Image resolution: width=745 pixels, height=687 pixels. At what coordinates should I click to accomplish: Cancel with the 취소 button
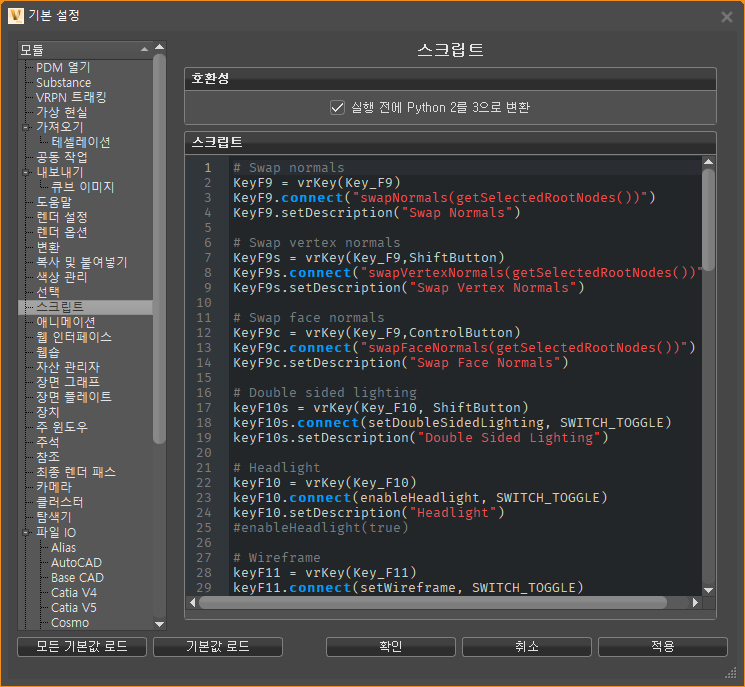click(527, 647)
